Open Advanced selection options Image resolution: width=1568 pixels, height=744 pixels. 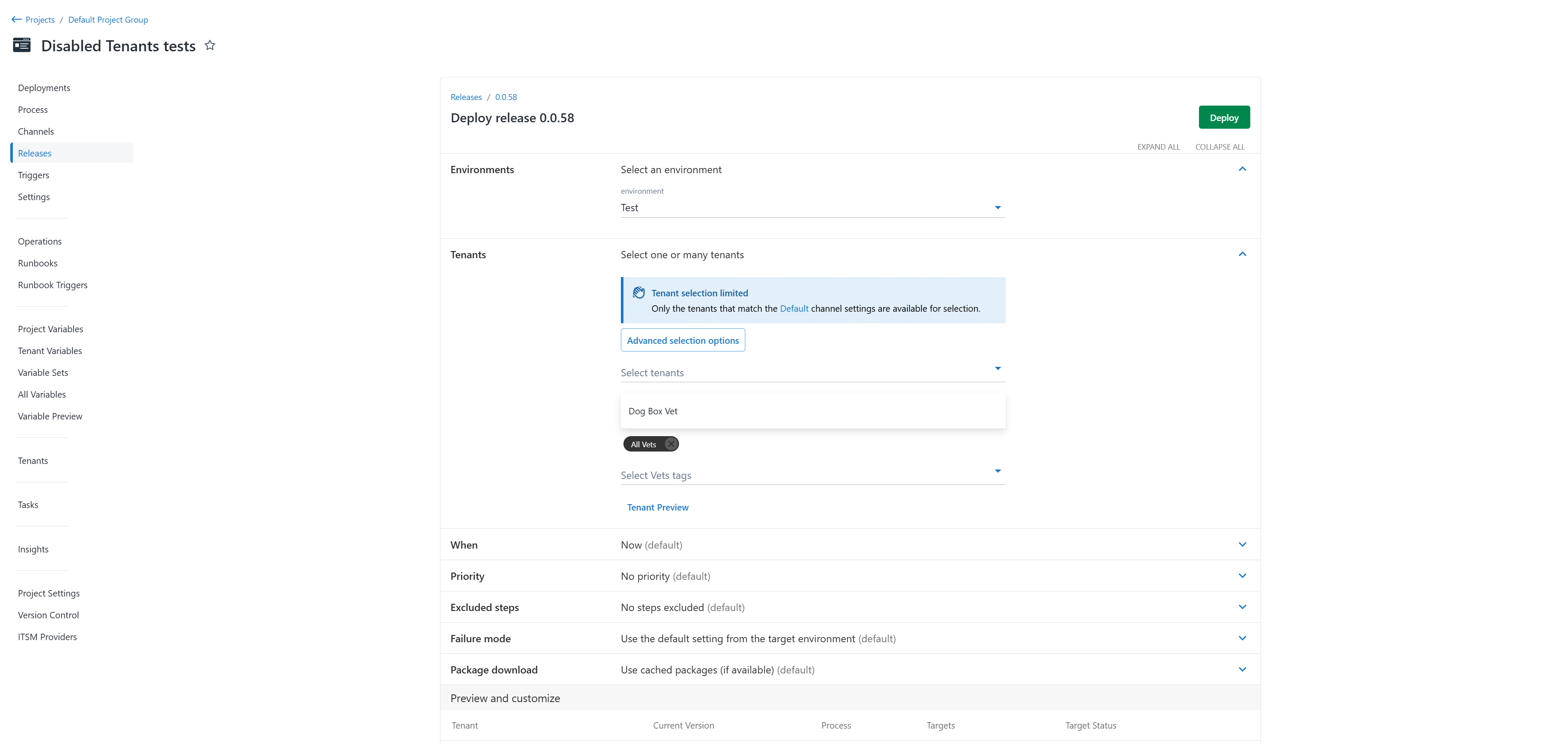point(682,340)
